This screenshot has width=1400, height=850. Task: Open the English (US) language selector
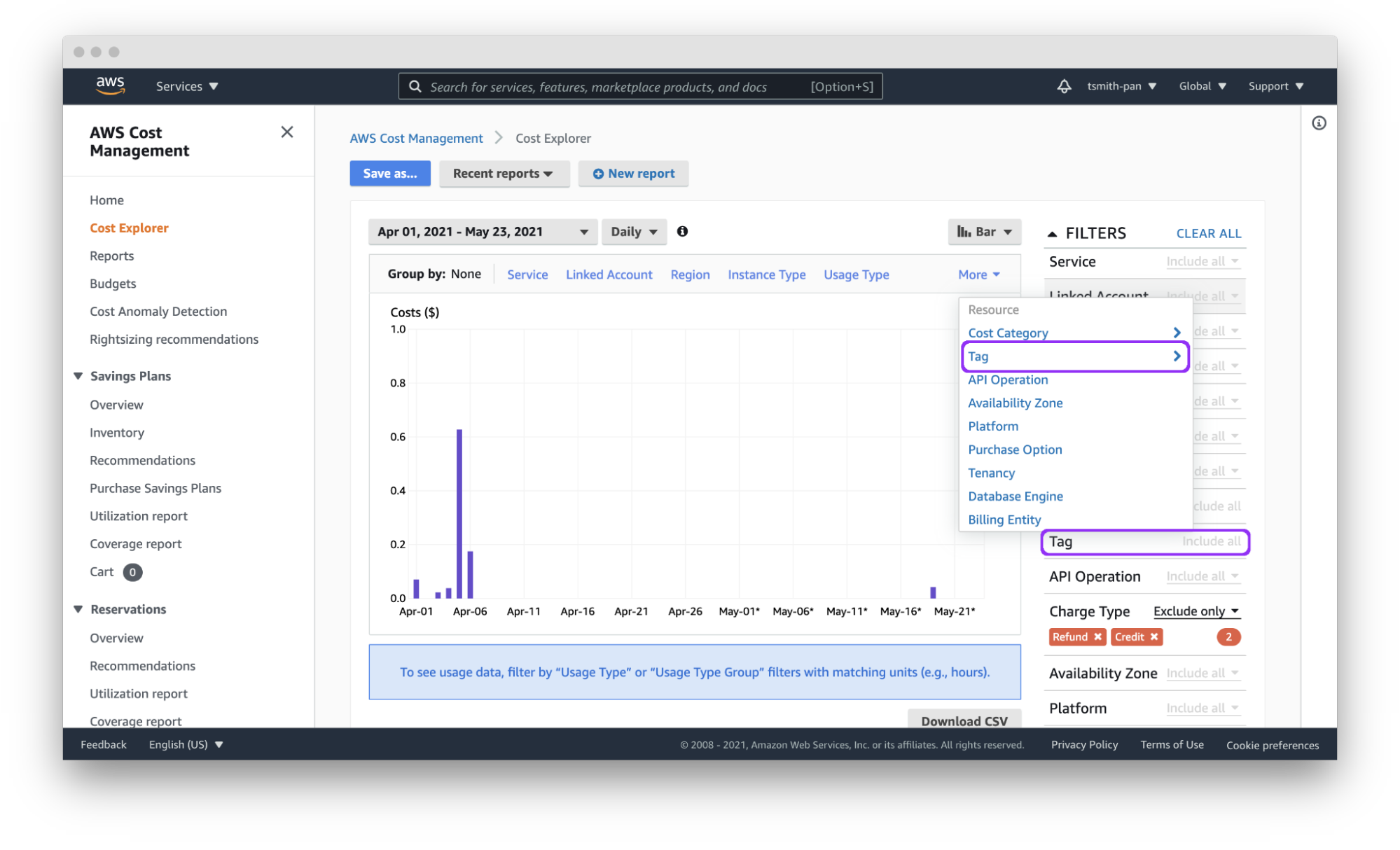pos(186,744)
